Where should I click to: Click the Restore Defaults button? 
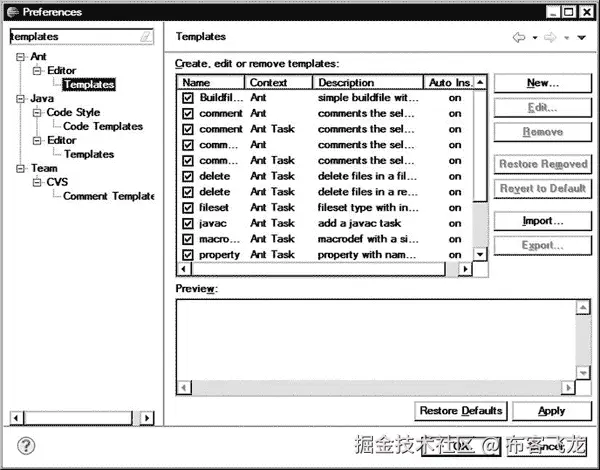pos(461,411)
